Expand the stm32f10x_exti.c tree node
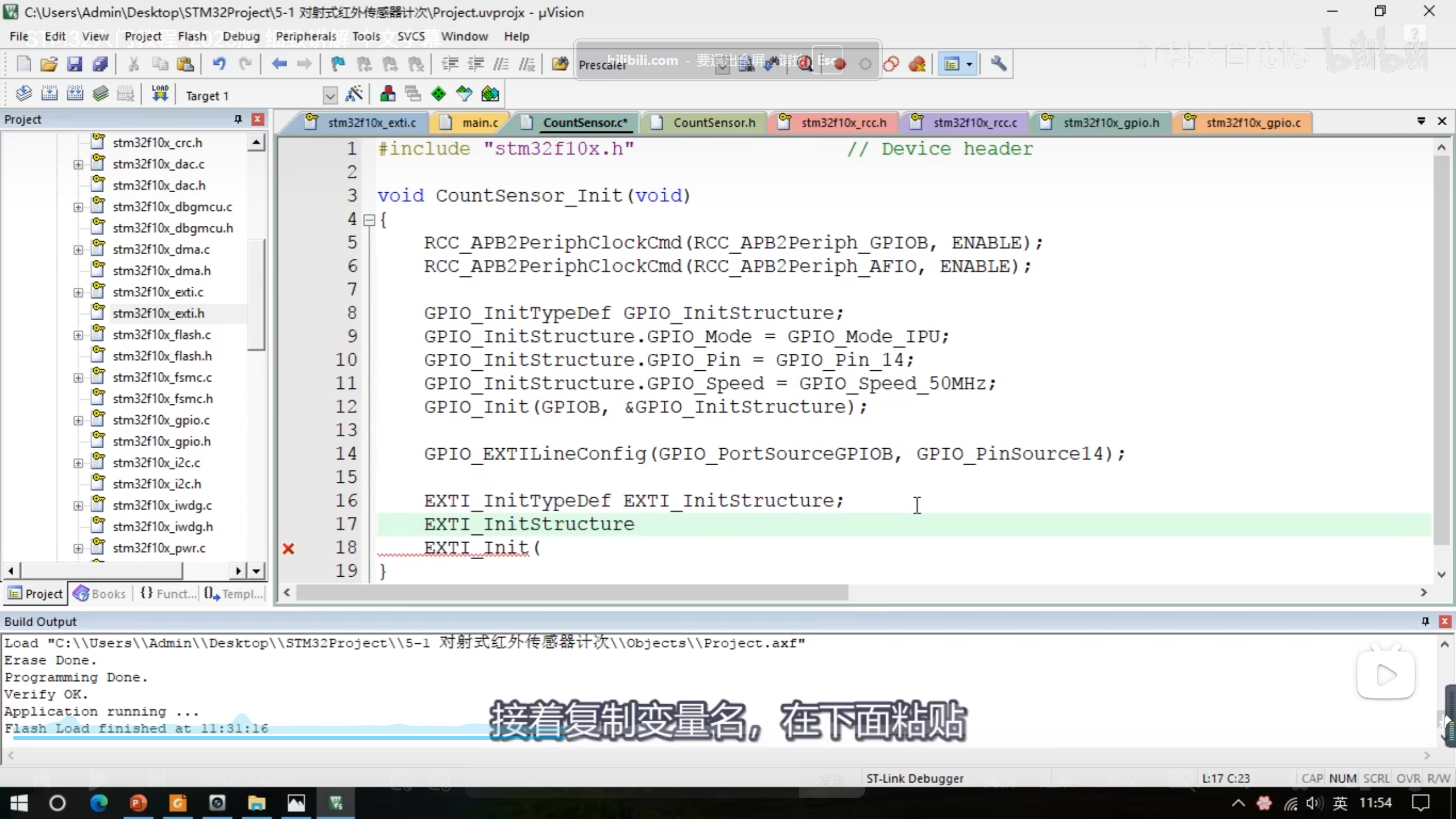This screenshot has width=1456, height=819. click(x=78, y=292)
